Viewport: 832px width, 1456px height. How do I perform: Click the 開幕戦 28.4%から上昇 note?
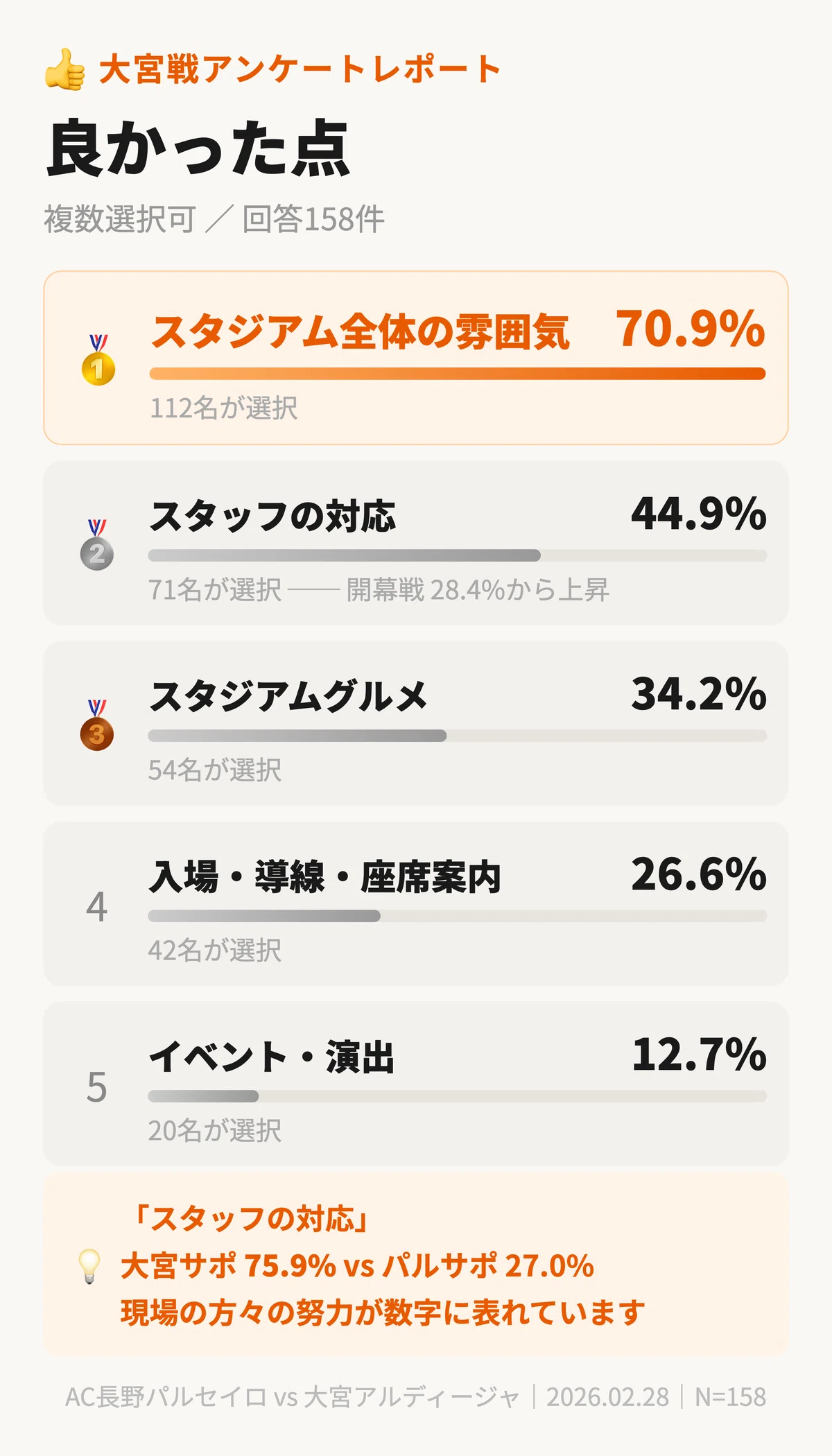click(x=478, y=590)
